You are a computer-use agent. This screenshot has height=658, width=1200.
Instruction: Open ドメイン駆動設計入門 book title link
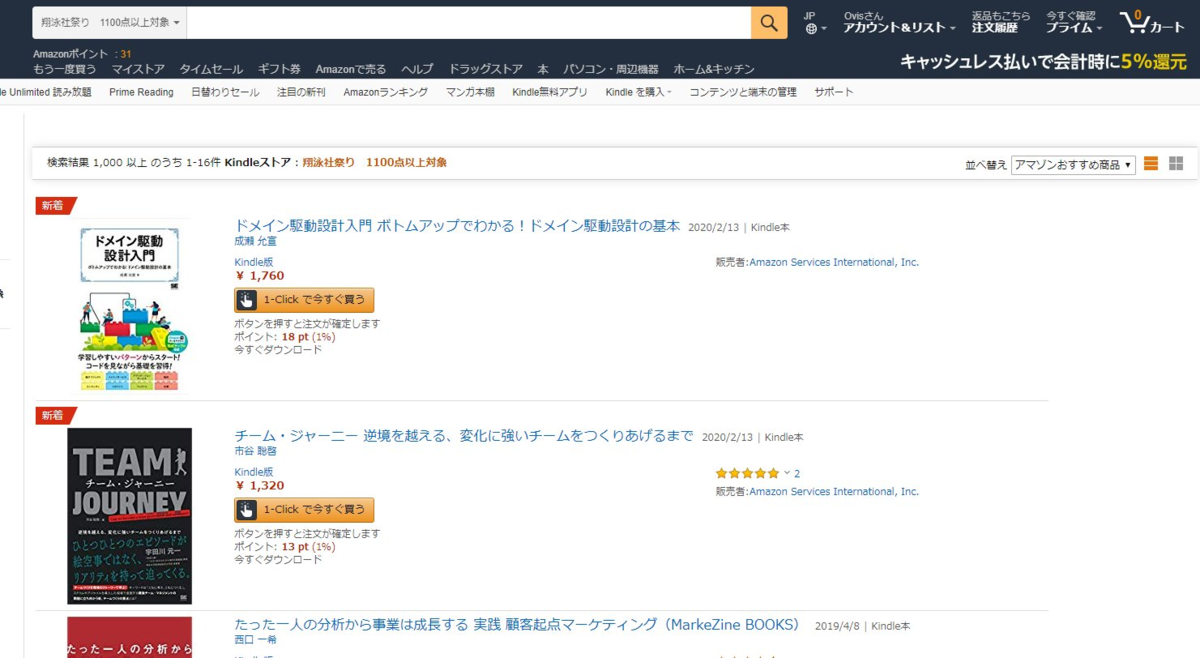tap(457, 226)
